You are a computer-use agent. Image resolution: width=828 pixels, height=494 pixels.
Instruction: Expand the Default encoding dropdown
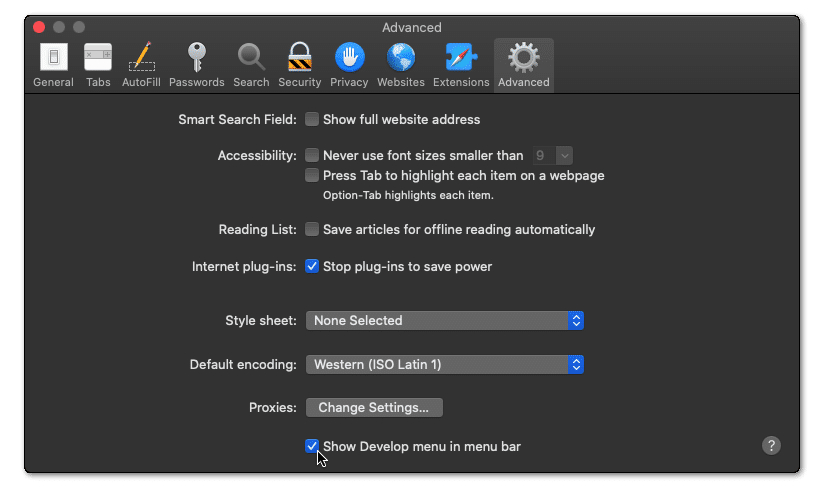point(444,365)
